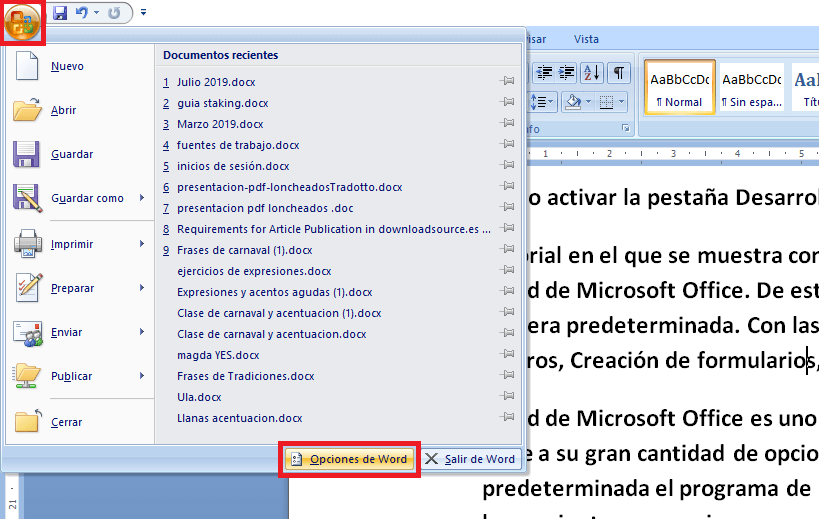Expand the Guardar como submenu arrow

142,198
